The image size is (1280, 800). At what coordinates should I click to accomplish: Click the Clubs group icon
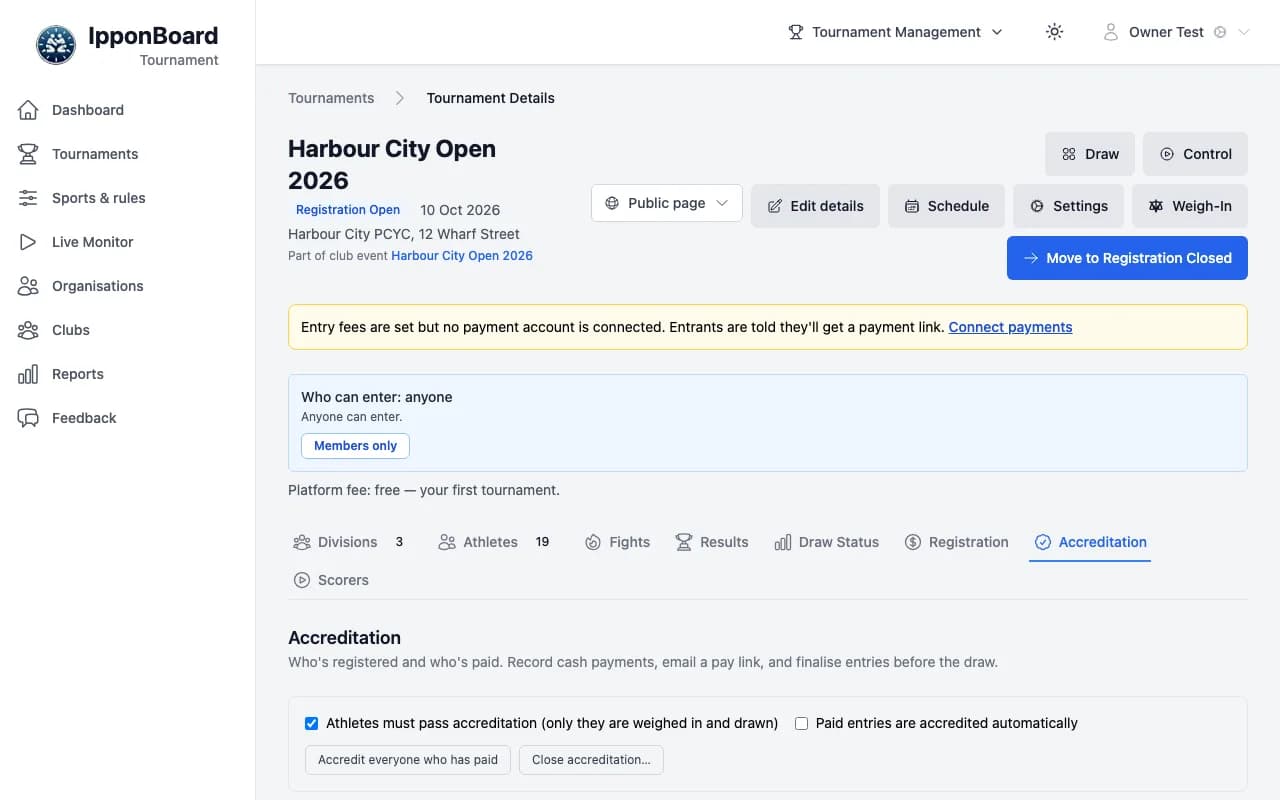pos(28,330)
